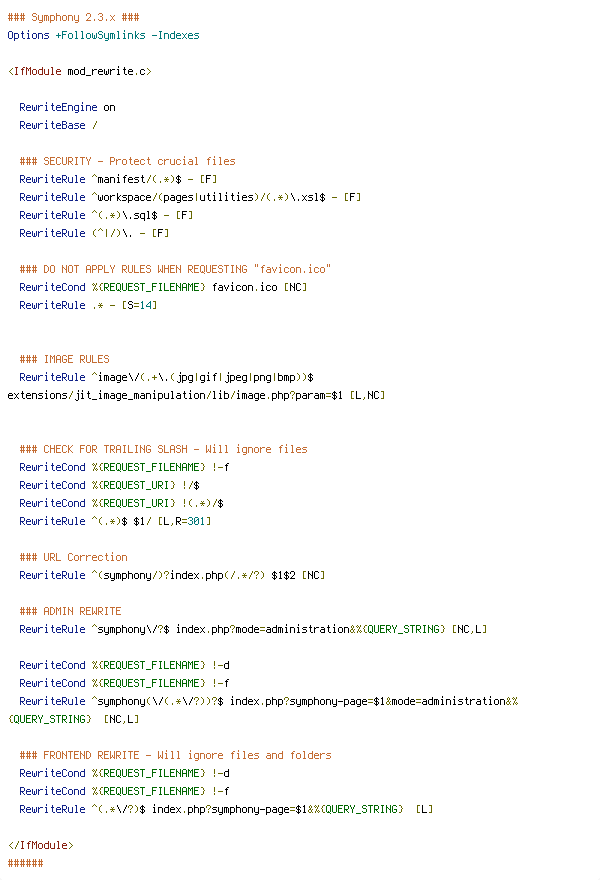Select the 'CHECK FOR TRAILING SLASH' comment
This screenshot has width=600, height=880.
tap(163, 449)
